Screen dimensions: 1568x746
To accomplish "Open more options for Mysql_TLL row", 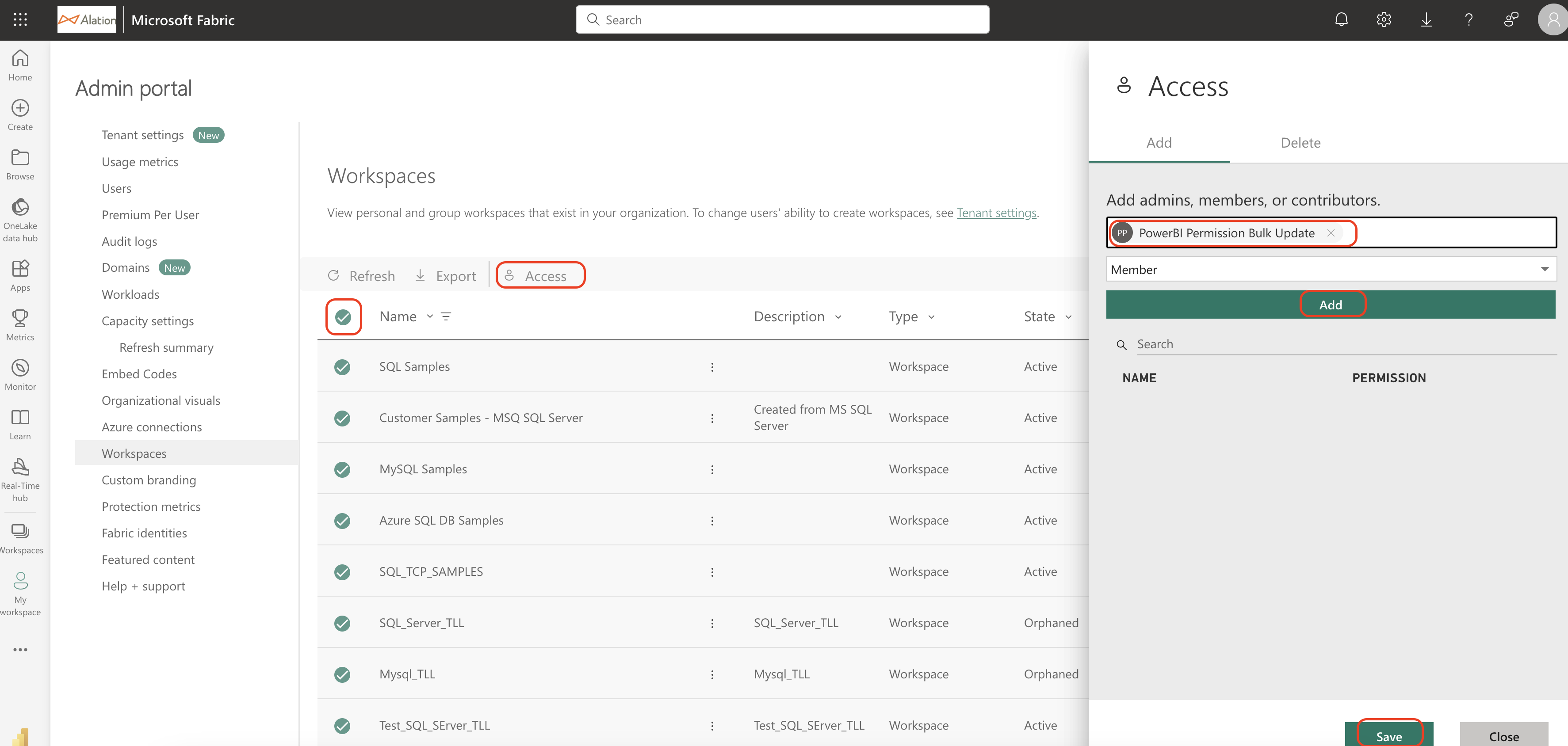I will (712, 674).
